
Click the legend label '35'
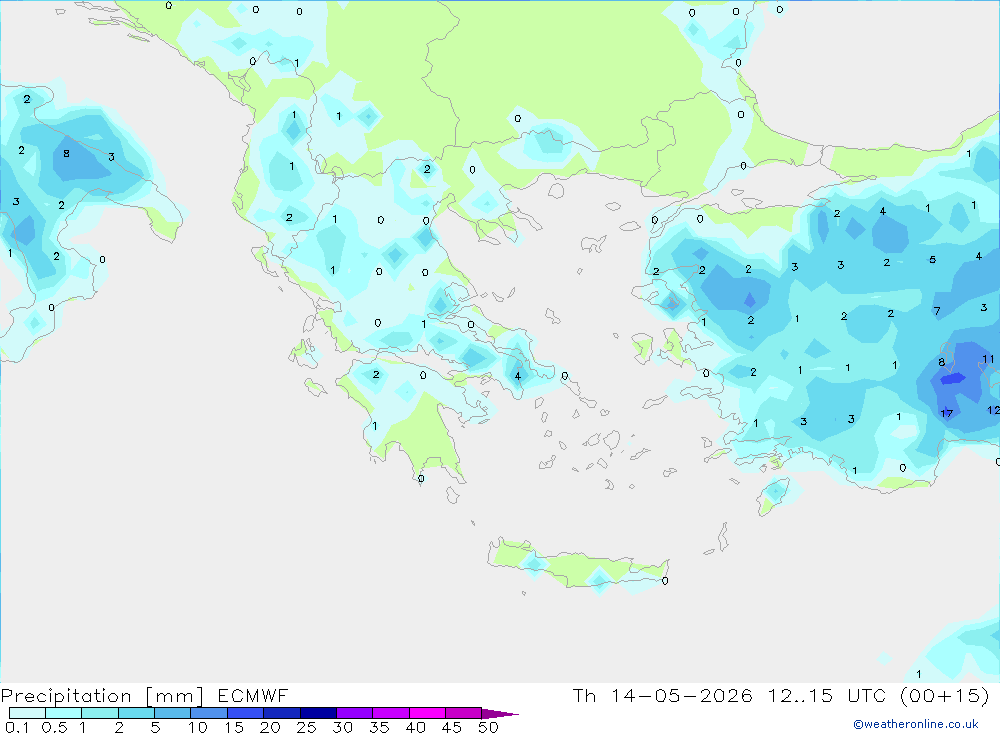[379, 727]
